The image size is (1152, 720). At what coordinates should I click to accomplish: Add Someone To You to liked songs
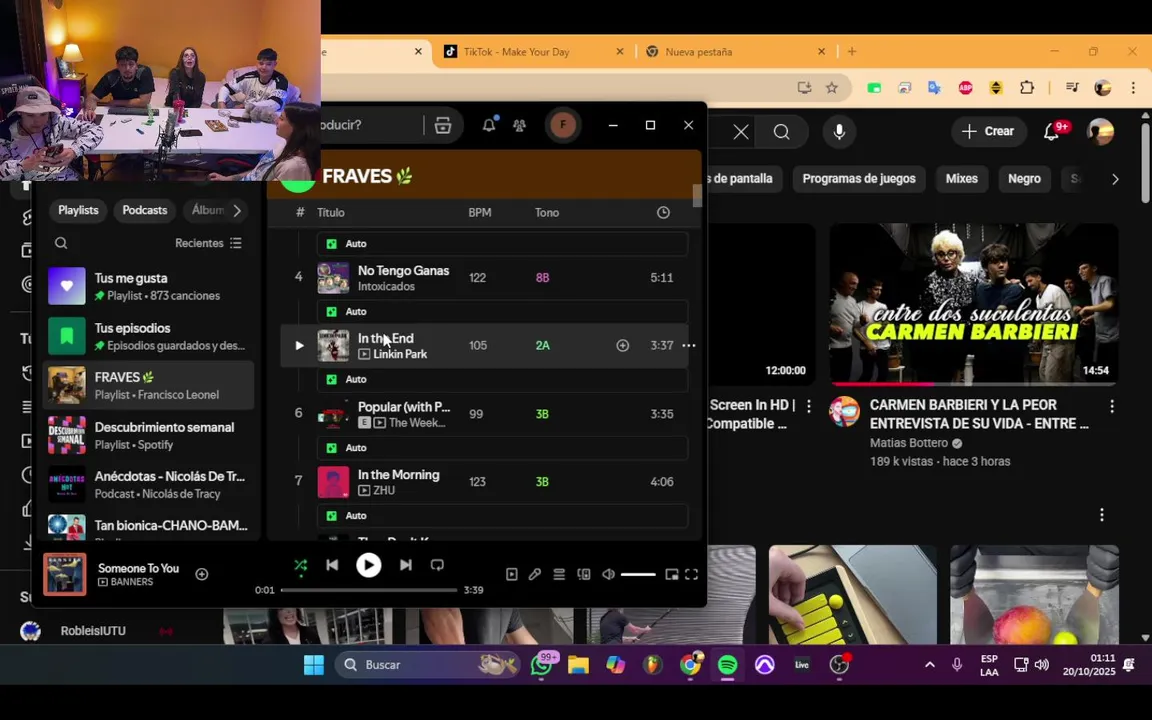tap(201, 574)
